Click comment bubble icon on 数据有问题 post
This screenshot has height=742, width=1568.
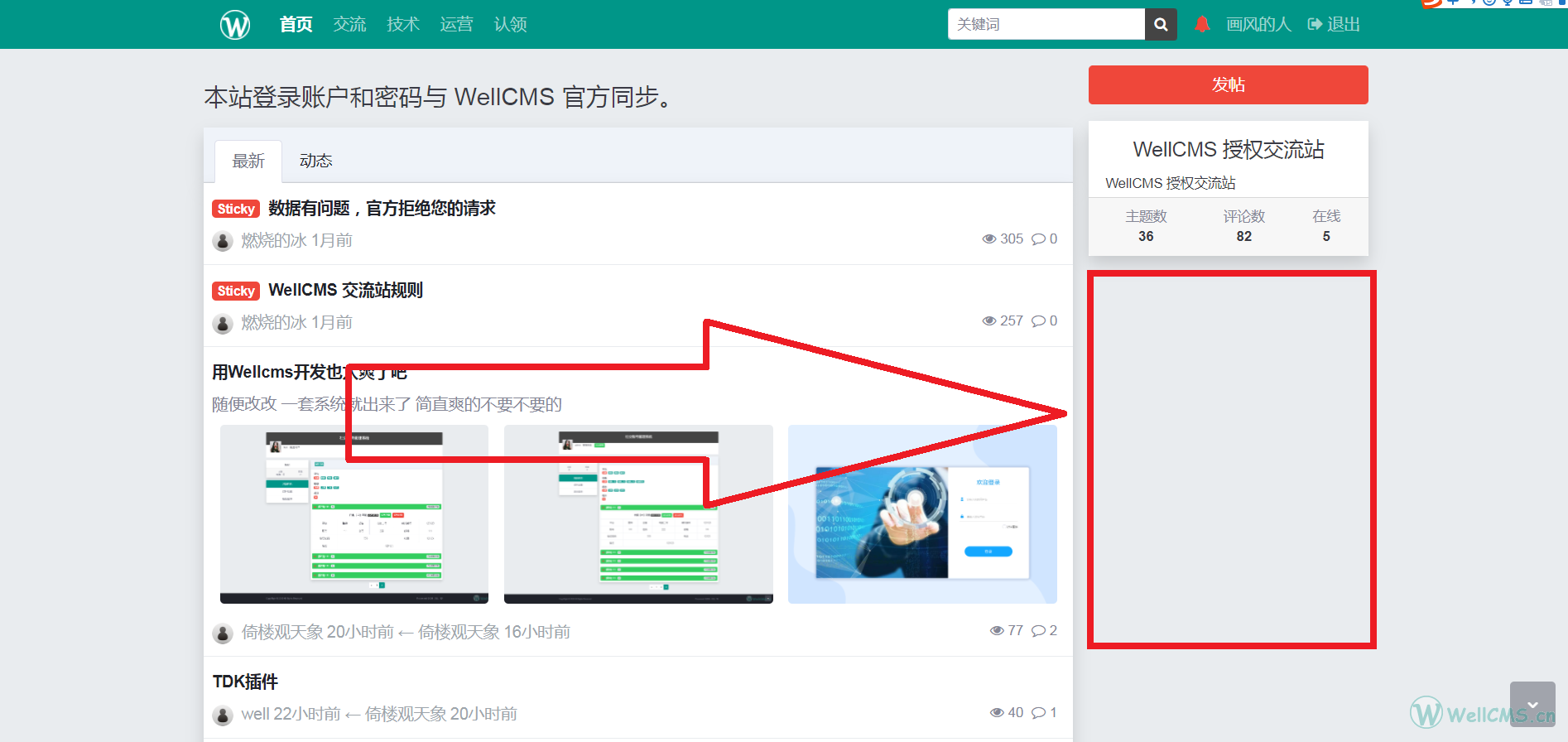click(1038, 238)
